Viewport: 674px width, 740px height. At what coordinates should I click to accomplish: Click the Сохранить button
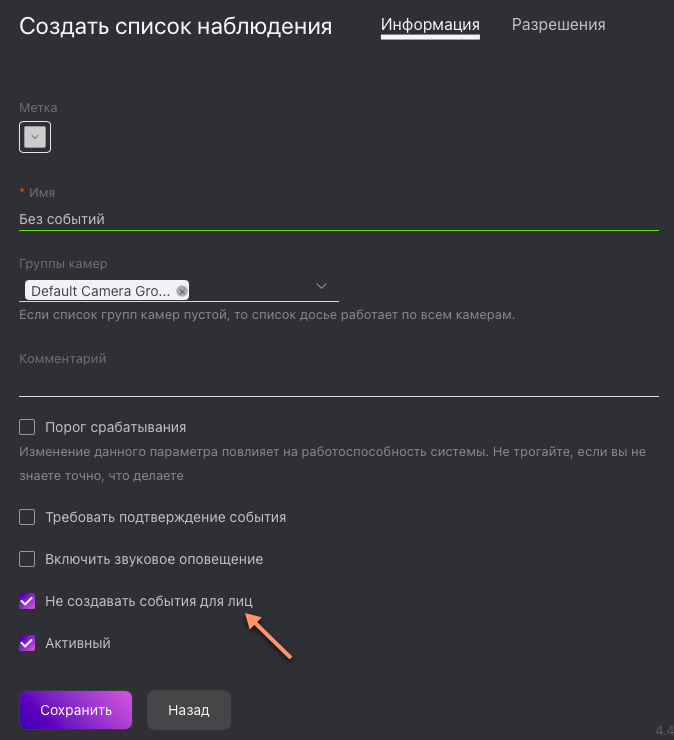76,710
